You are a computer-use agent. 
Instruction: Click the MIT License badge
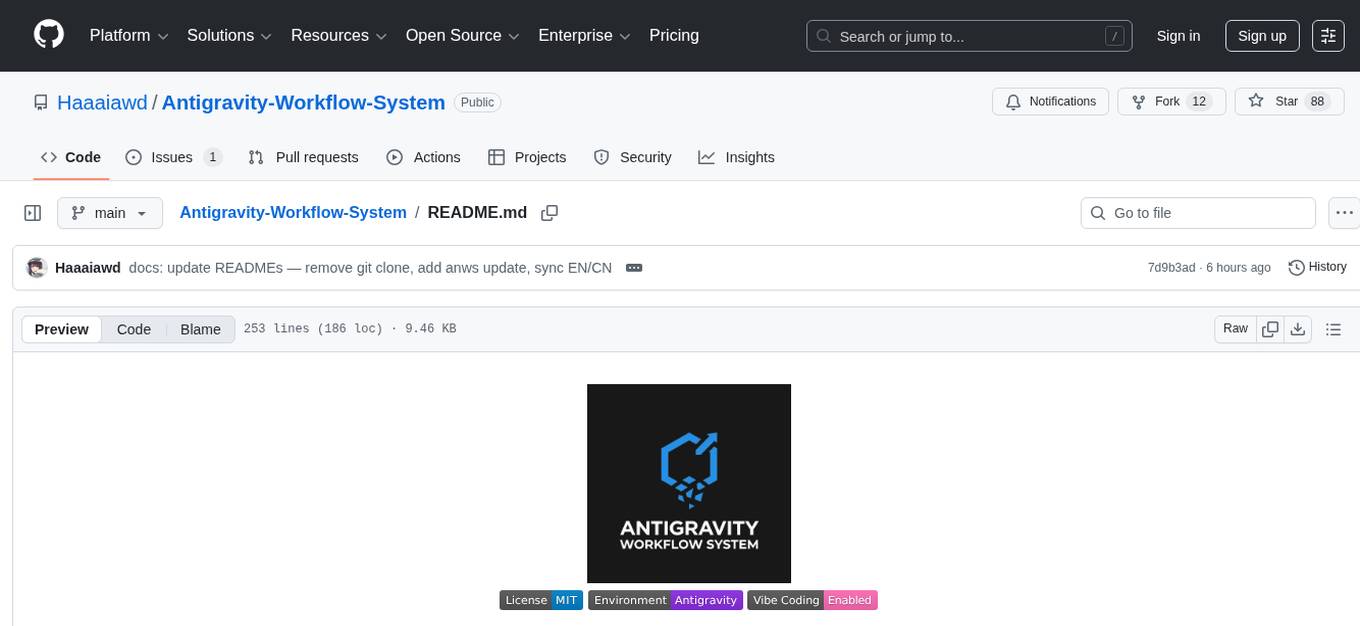click(x=541, y=600)
